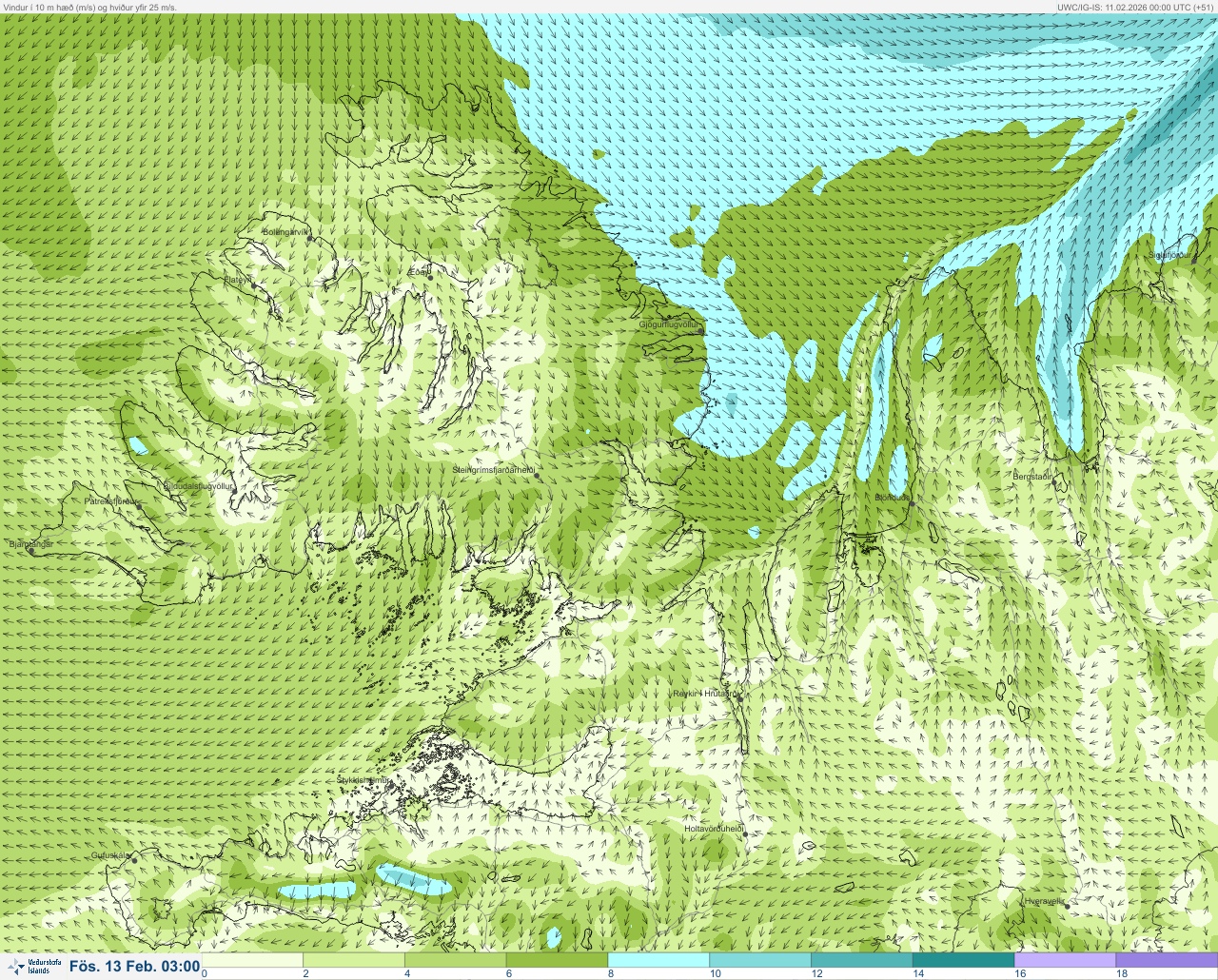Click the Patreksfjörður station label
Screen dimensions: 1218x980
click(x=111, y=500)
